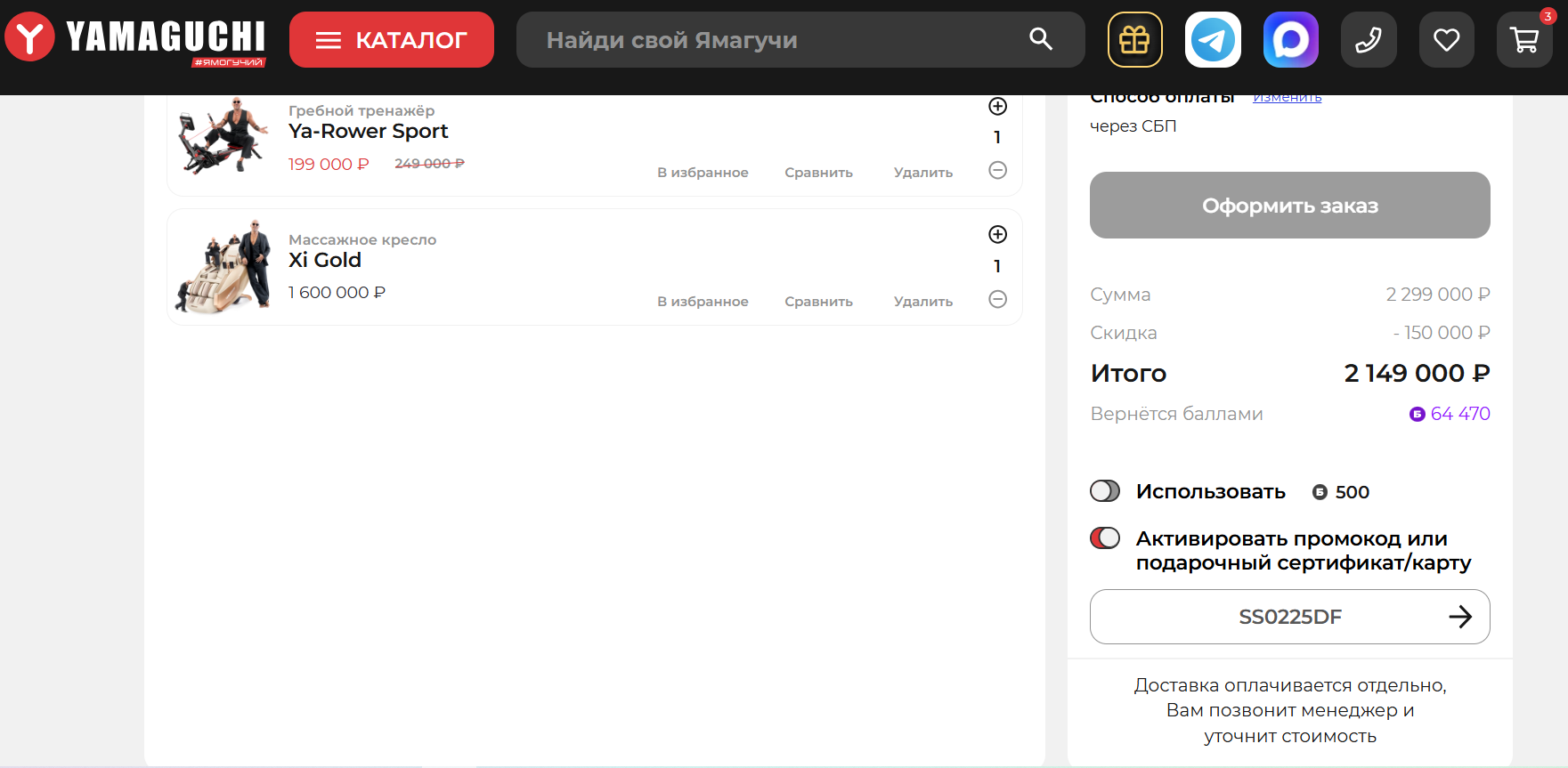Click Удалить for Xi Gold

[x=923, y=302]
